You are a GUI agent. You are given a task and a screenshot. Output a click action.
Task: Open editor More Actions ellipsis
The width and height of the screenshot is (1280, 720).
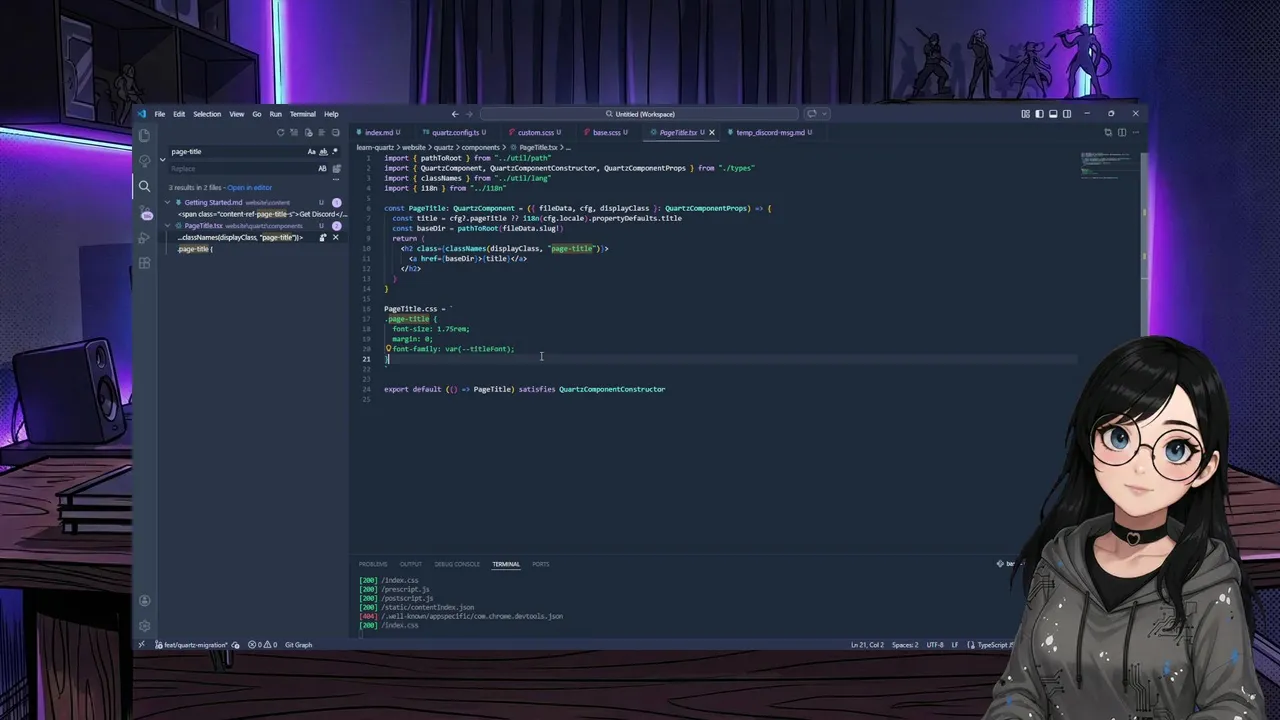(x=1135, y=132)
